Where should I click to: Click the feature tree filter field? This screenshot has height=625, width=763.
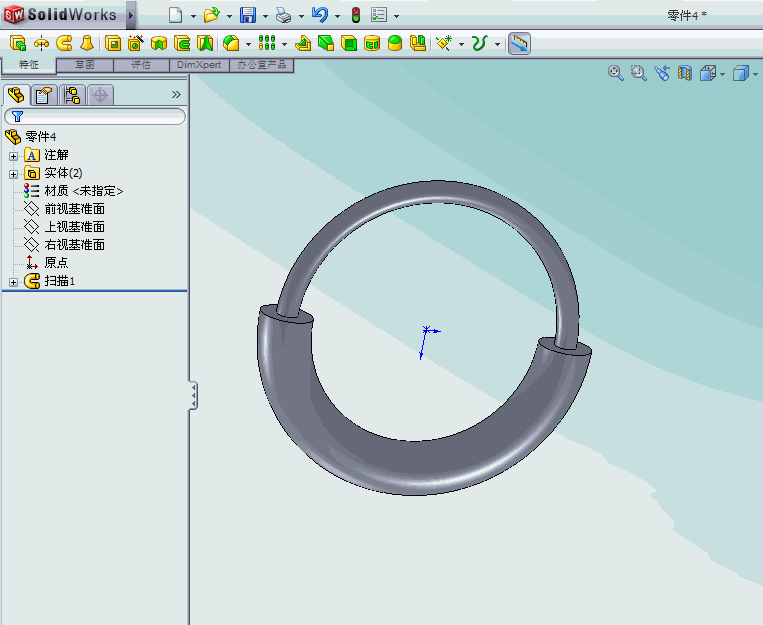click(x=95, y=116)
